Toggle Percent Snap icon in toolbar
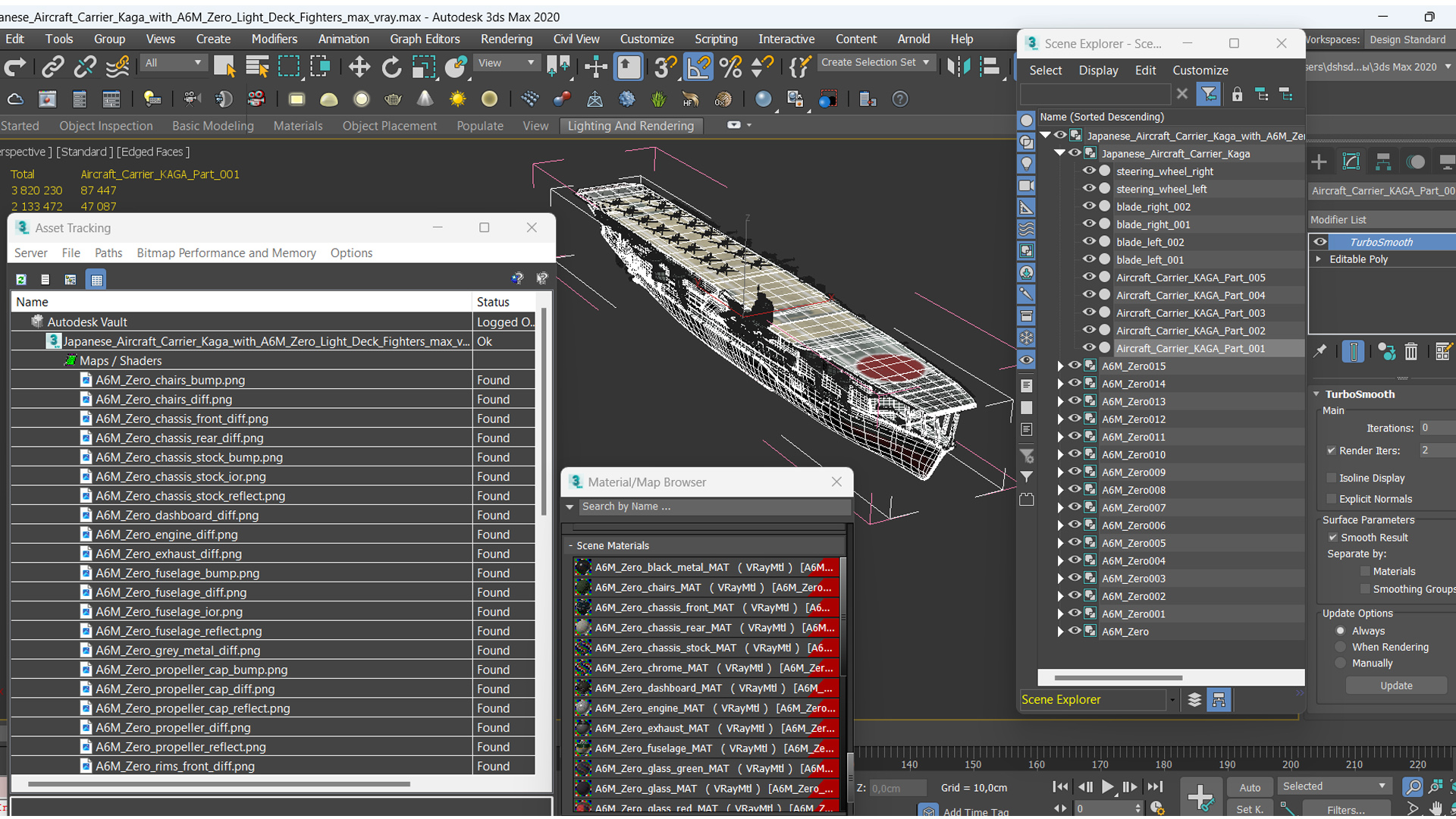The height and width of the screenshot is (819, 1456). [730, 67]
